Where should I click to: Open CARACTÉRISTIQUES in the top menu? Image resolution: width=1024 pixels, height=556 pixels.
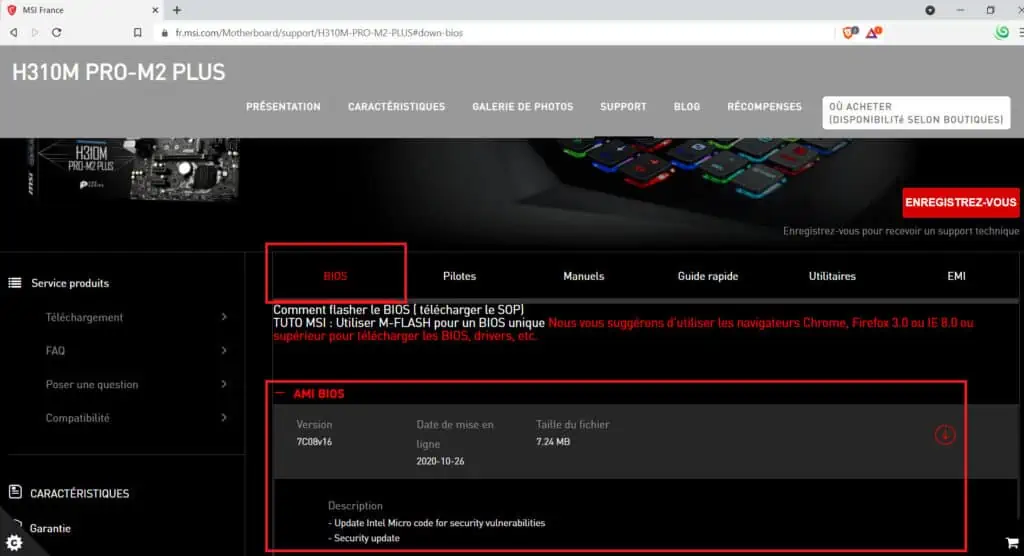396,106
